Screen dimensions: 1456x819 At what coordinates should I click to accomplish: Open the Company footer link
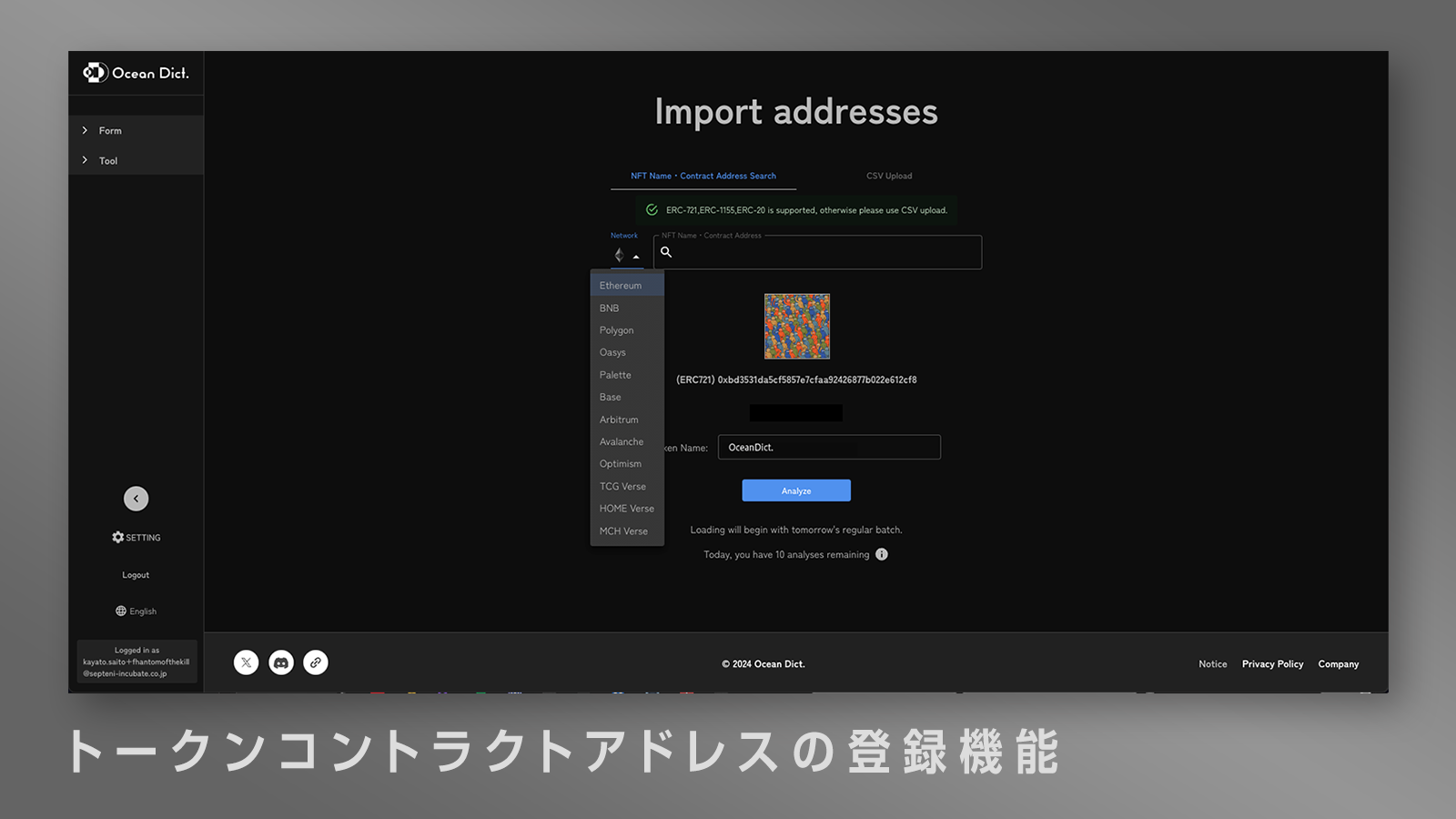click(x=1339, y=664)
